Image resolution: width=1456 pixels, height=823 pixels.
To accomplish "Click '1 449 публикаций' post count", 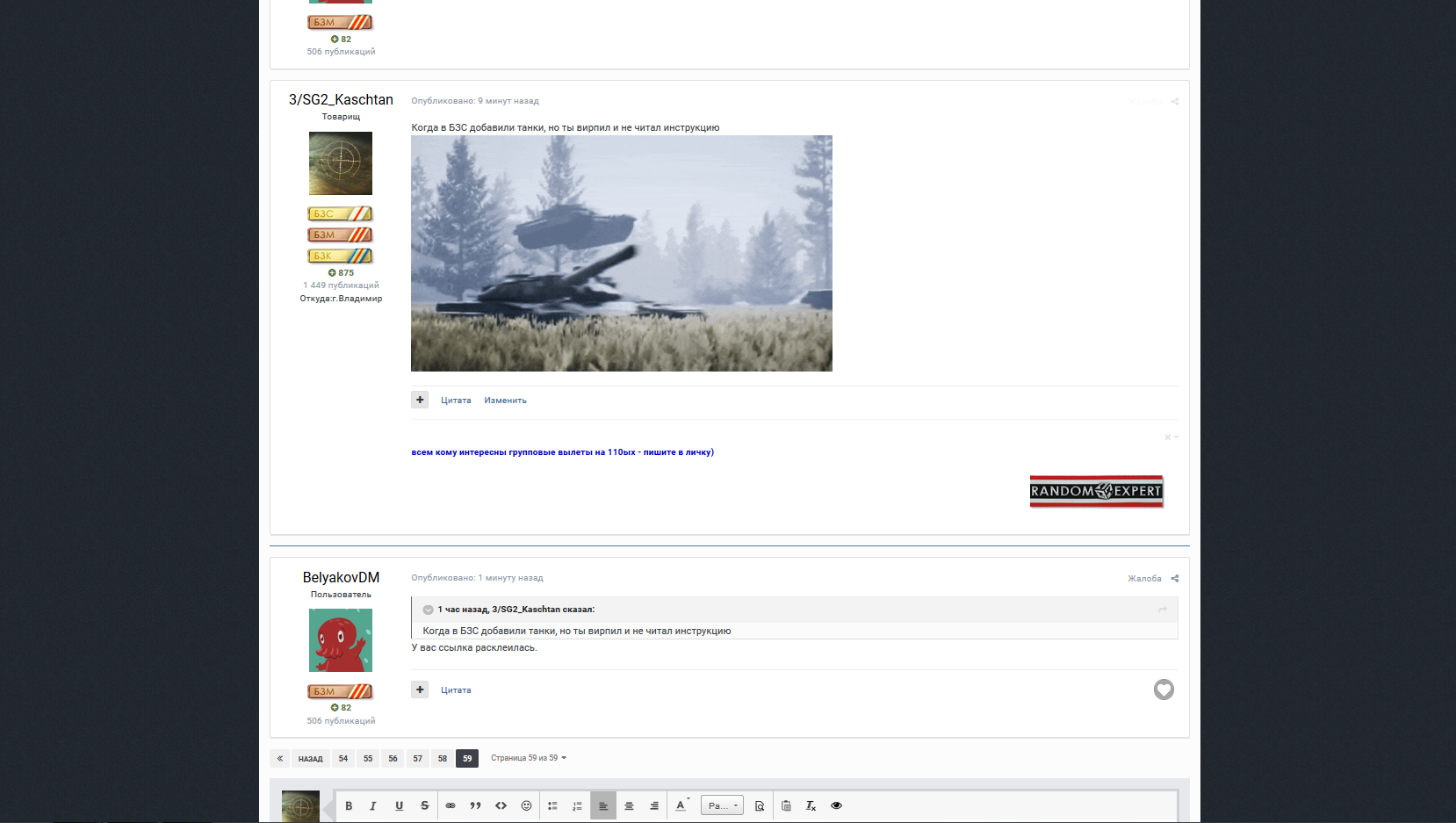I will pyautogui.click(x=341, y=285).
